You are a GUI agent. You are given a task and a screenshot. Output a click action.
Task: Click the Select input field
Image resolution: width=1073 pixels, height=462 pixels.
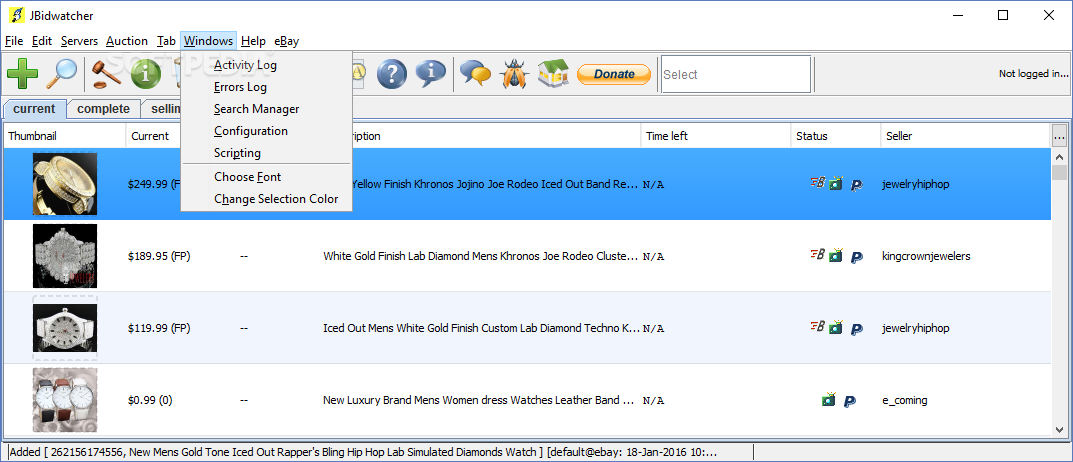point(736,74)
